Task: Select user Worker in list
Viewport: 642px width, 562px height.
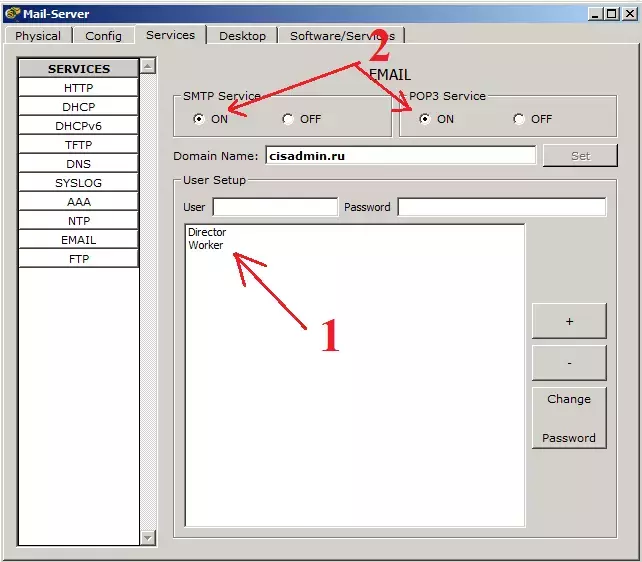Action: click(206, 245)
